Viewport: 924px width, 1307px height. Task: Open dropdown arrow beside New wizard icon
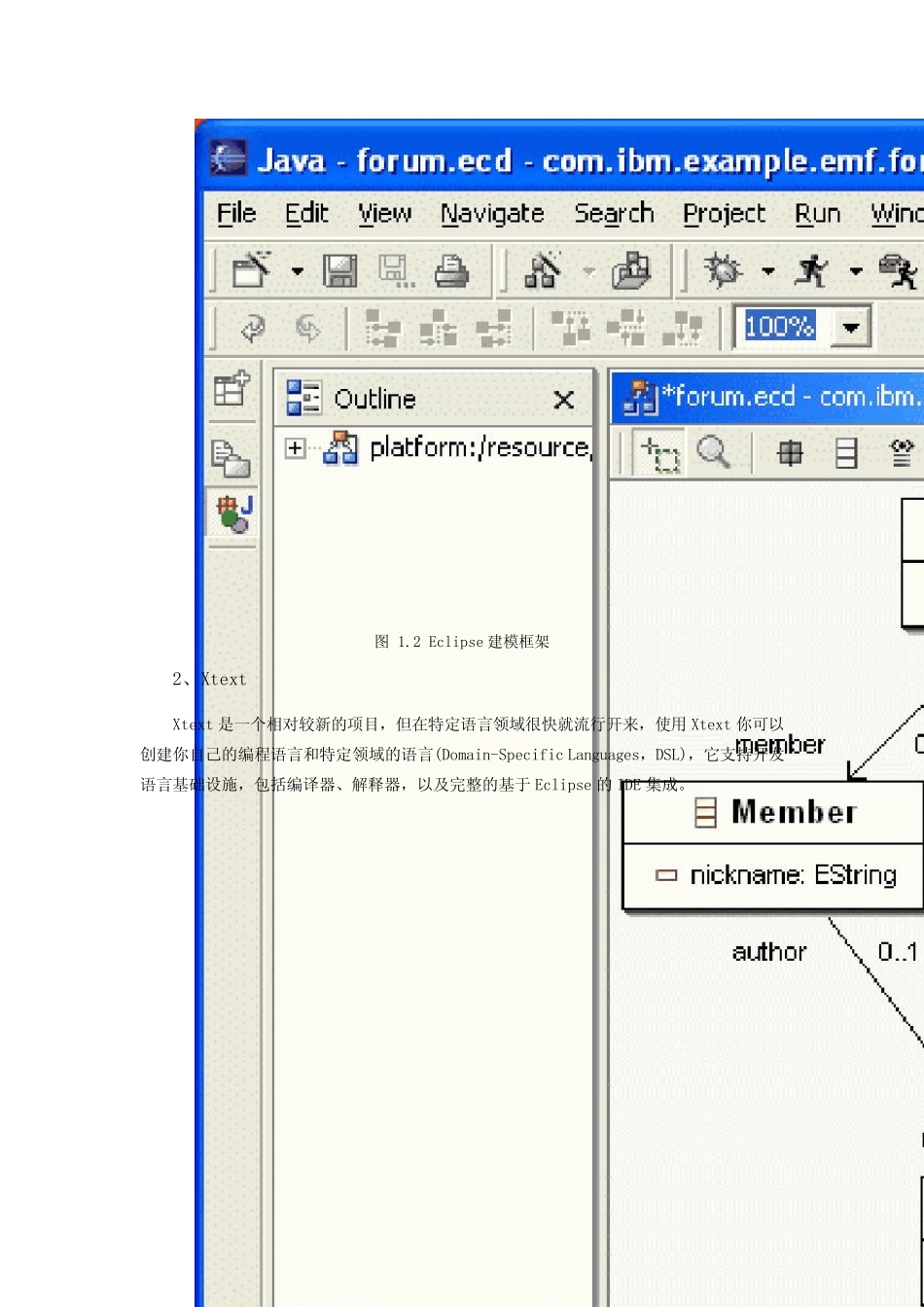click(x=297, y=272)
